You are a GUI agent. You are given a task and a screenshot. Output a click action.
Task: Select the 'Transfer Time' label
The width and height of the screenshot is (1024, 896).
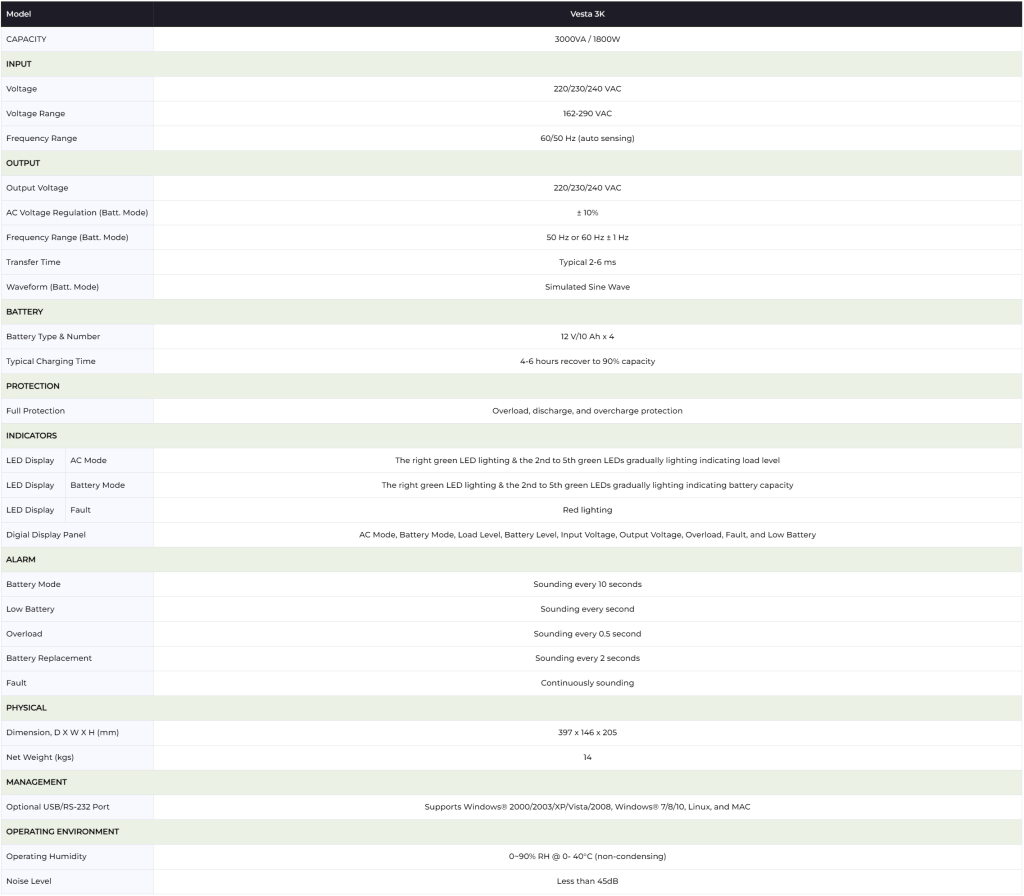coord(33,263)
